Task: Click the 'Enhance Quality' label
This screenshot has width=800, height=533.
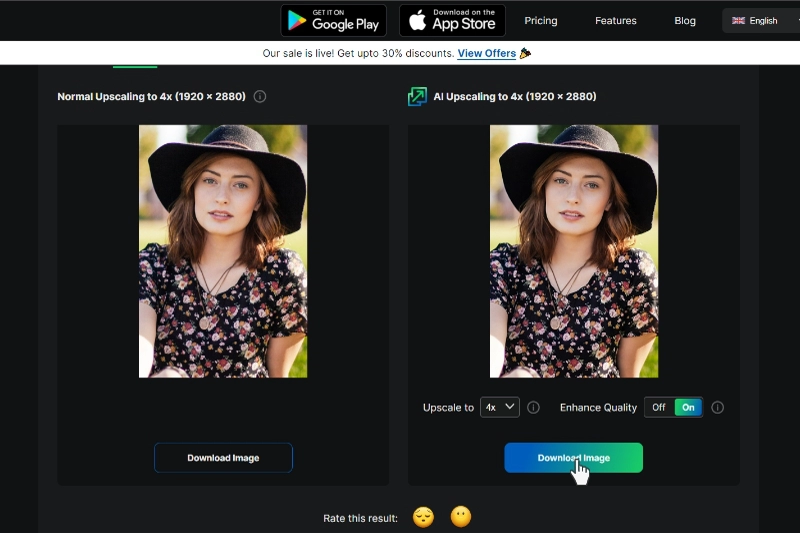Action: (598, 408)
